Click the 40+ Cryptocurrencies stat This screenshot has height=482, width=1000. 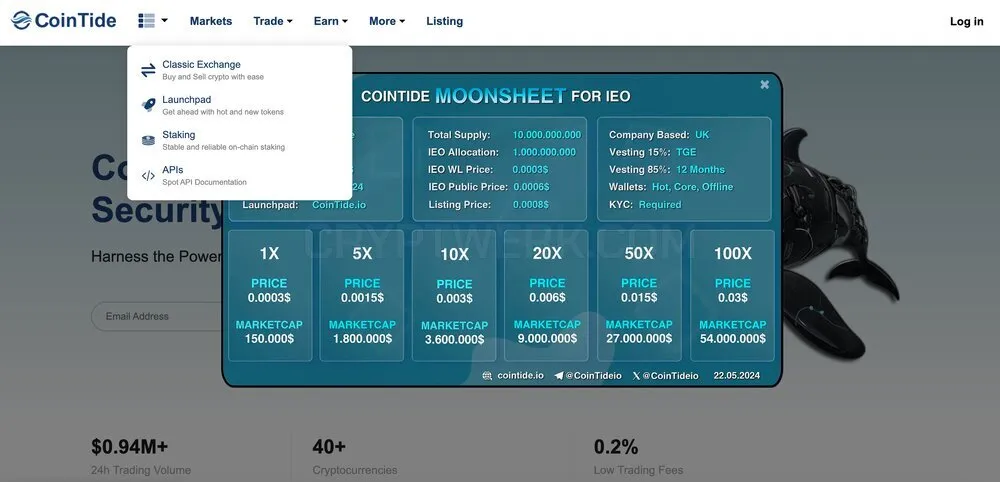[355, 457]
